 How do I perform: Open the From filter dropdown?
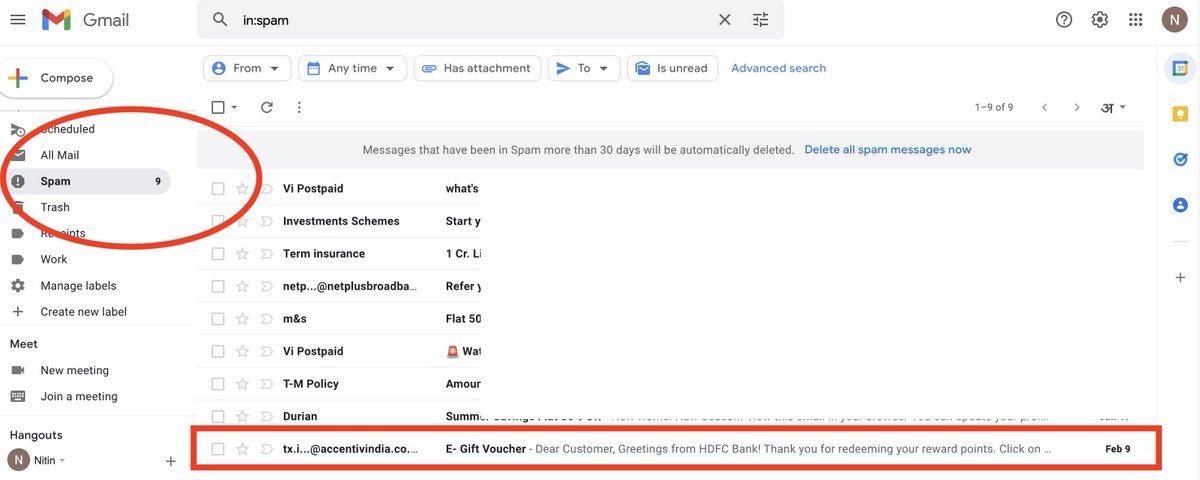click(x=248, y=68)
